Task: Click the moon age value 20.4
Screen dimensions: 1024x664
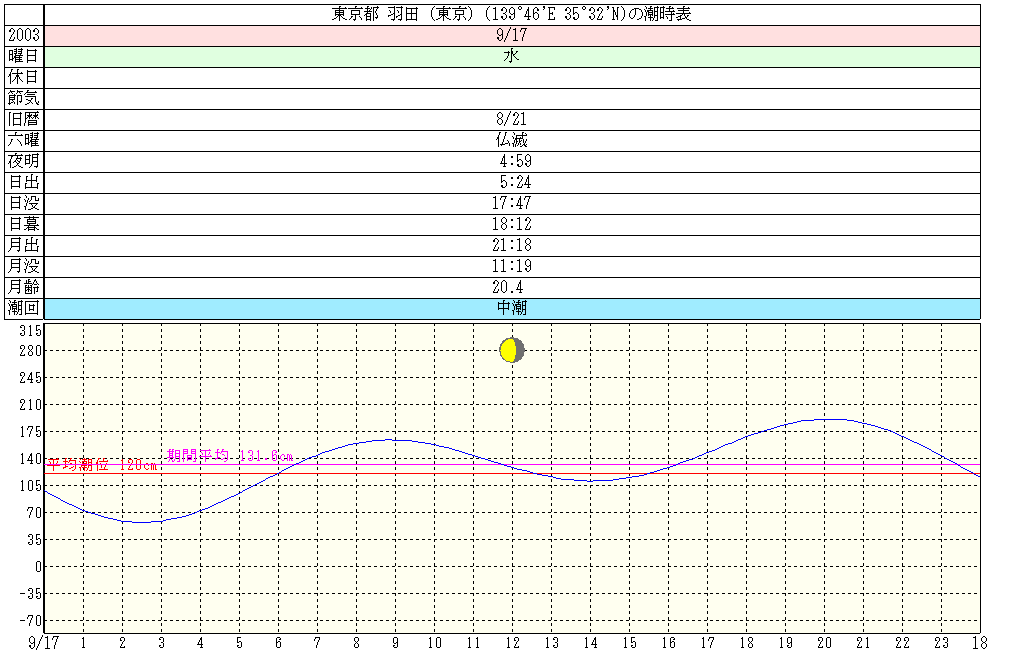Action: pyautogui.click(x=511, y=287)
